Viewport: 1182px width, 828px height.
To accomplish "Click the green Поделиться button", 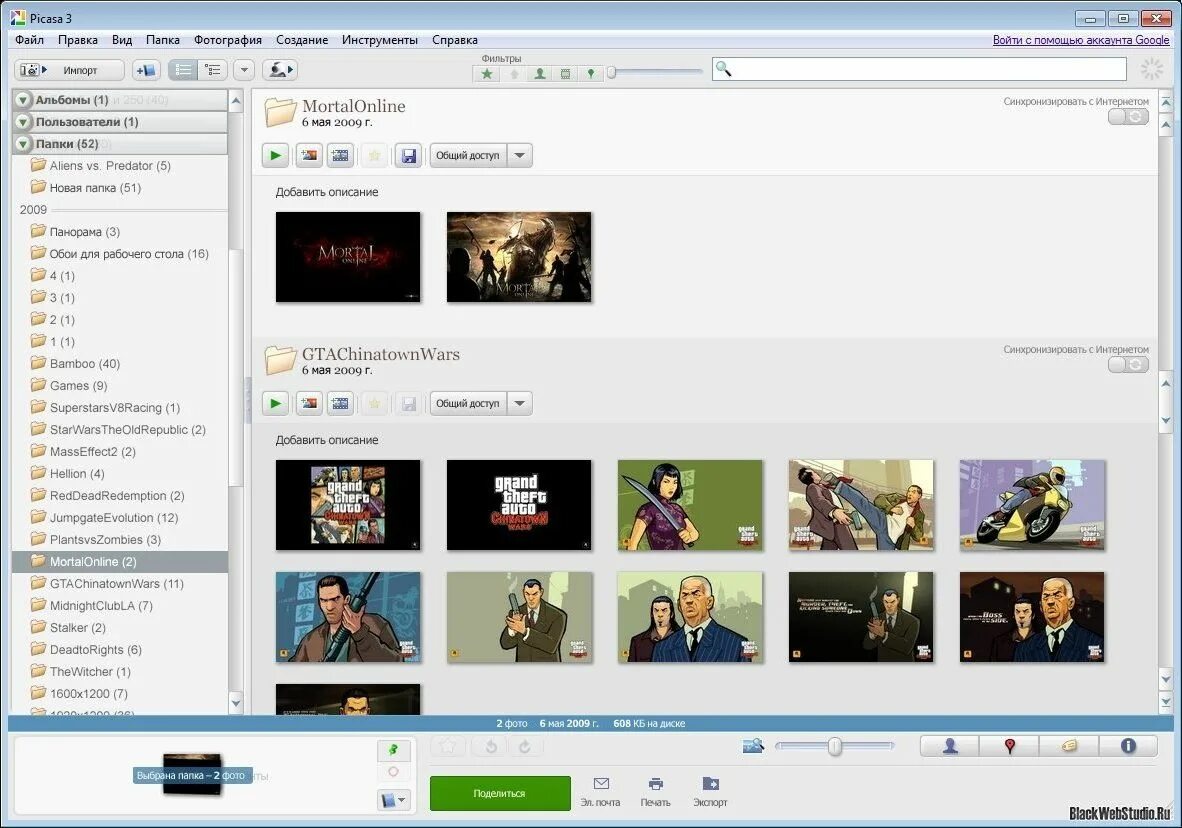I will click(500, 793).
